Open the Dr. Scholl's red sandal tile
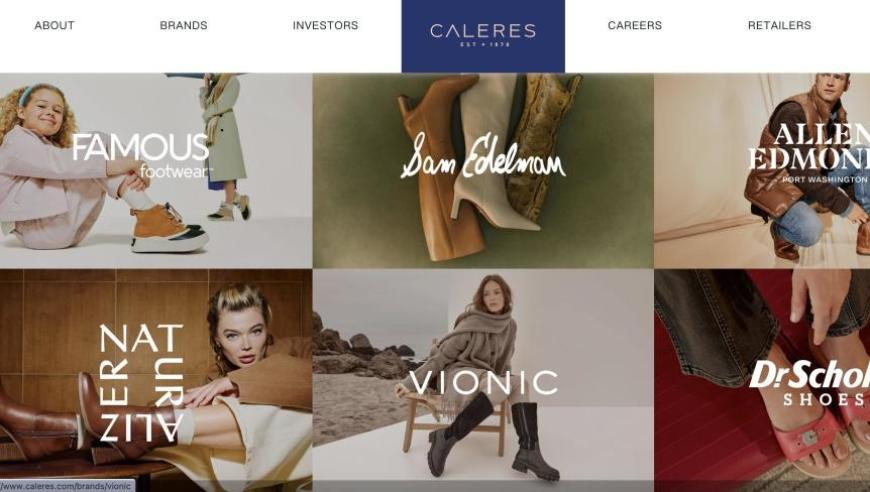 [762, 381]
